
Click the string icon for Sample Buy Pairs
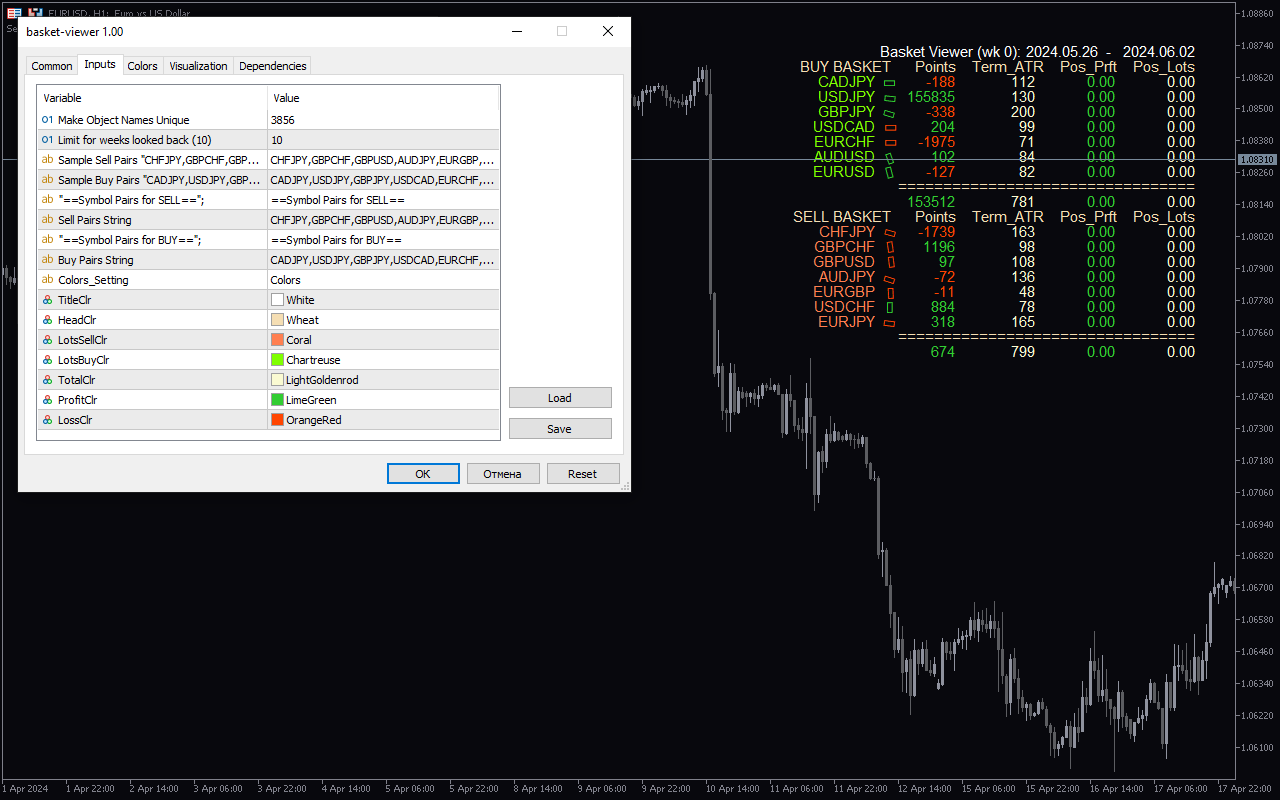[47, 180]
